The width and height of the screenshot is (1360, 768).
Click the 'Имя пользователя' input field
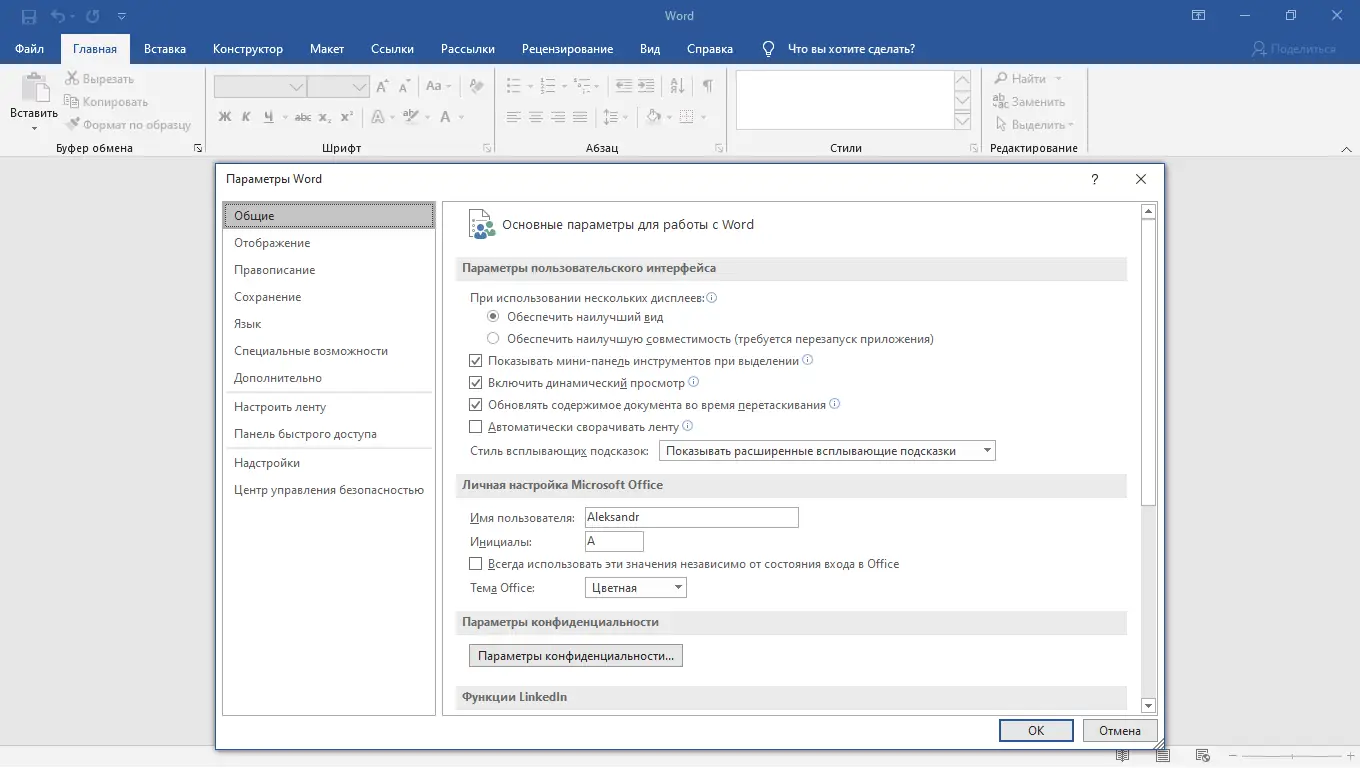click(x=692, y=517)
